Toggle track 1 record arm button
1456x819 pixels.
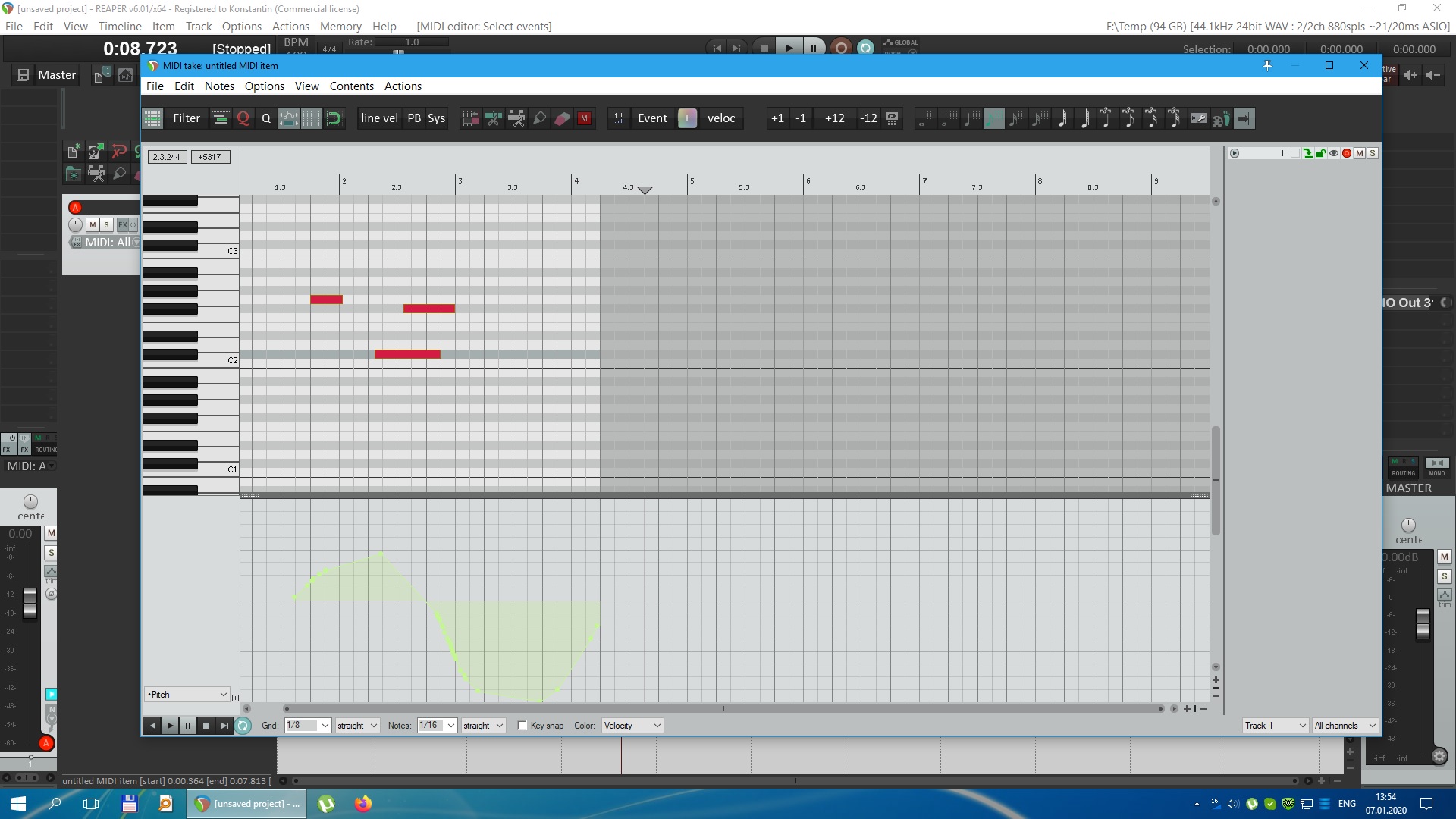(1347, 153)
